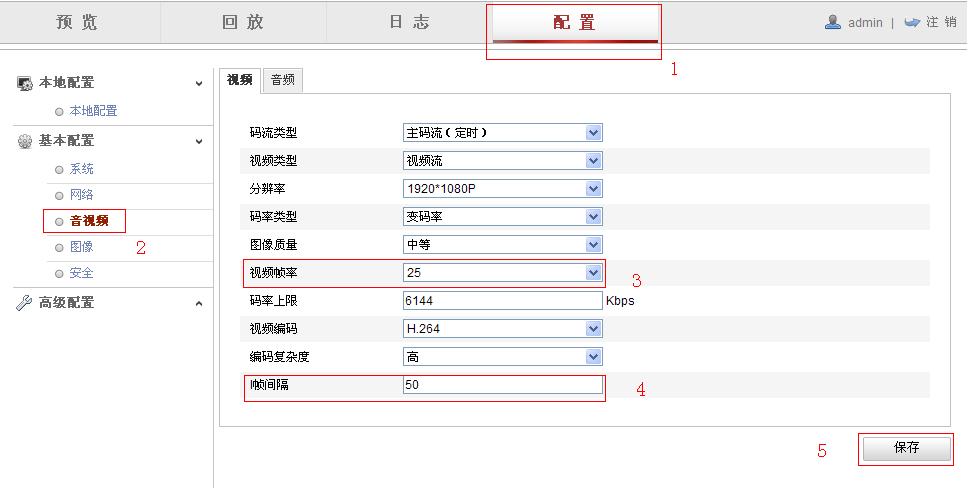Switch to the 音频 tab
This screenshot has width=967, height=488.
tap(282, 80)
